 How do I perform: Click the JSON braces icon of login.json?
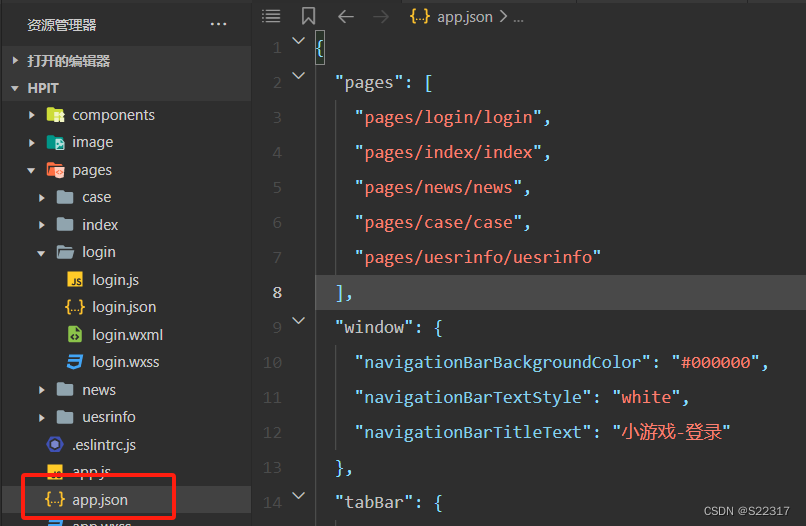(x=75, y=307)
